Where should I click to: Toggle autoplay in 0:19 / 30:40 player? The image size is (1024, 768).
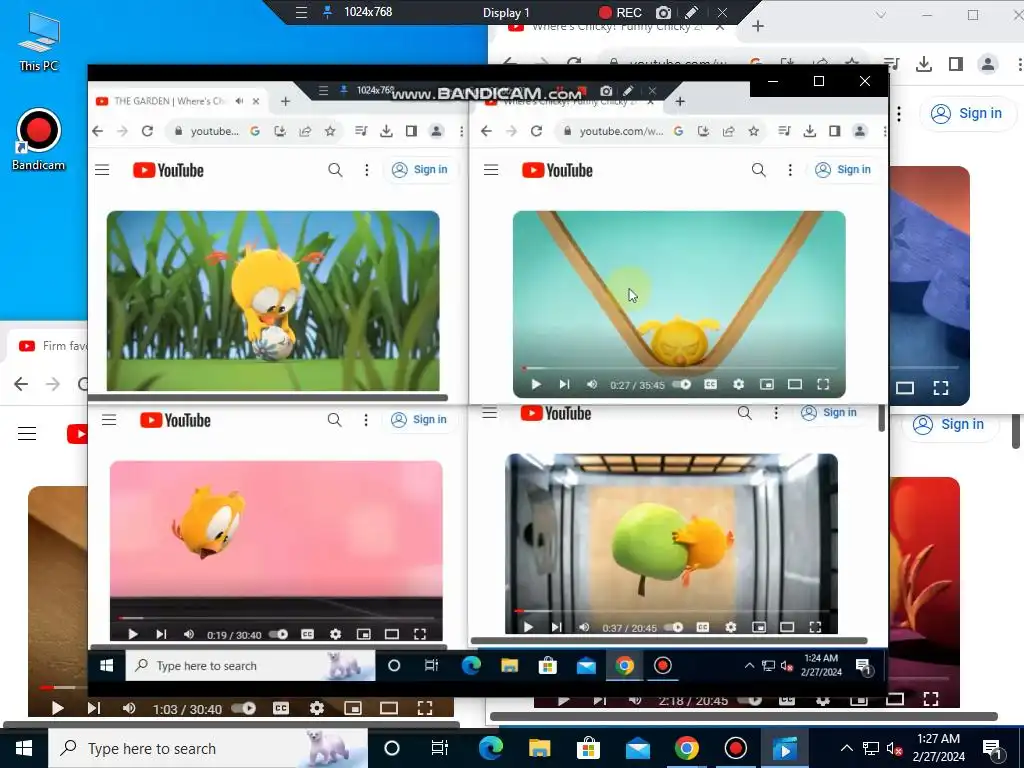pos(278,634)
